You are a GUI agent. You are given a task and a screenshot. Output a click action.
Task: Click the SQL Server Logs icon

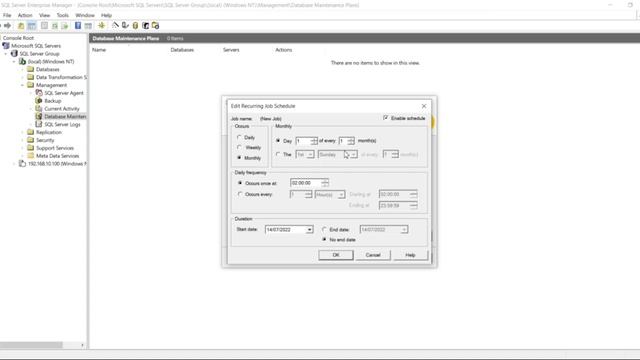tap(39, 124)
